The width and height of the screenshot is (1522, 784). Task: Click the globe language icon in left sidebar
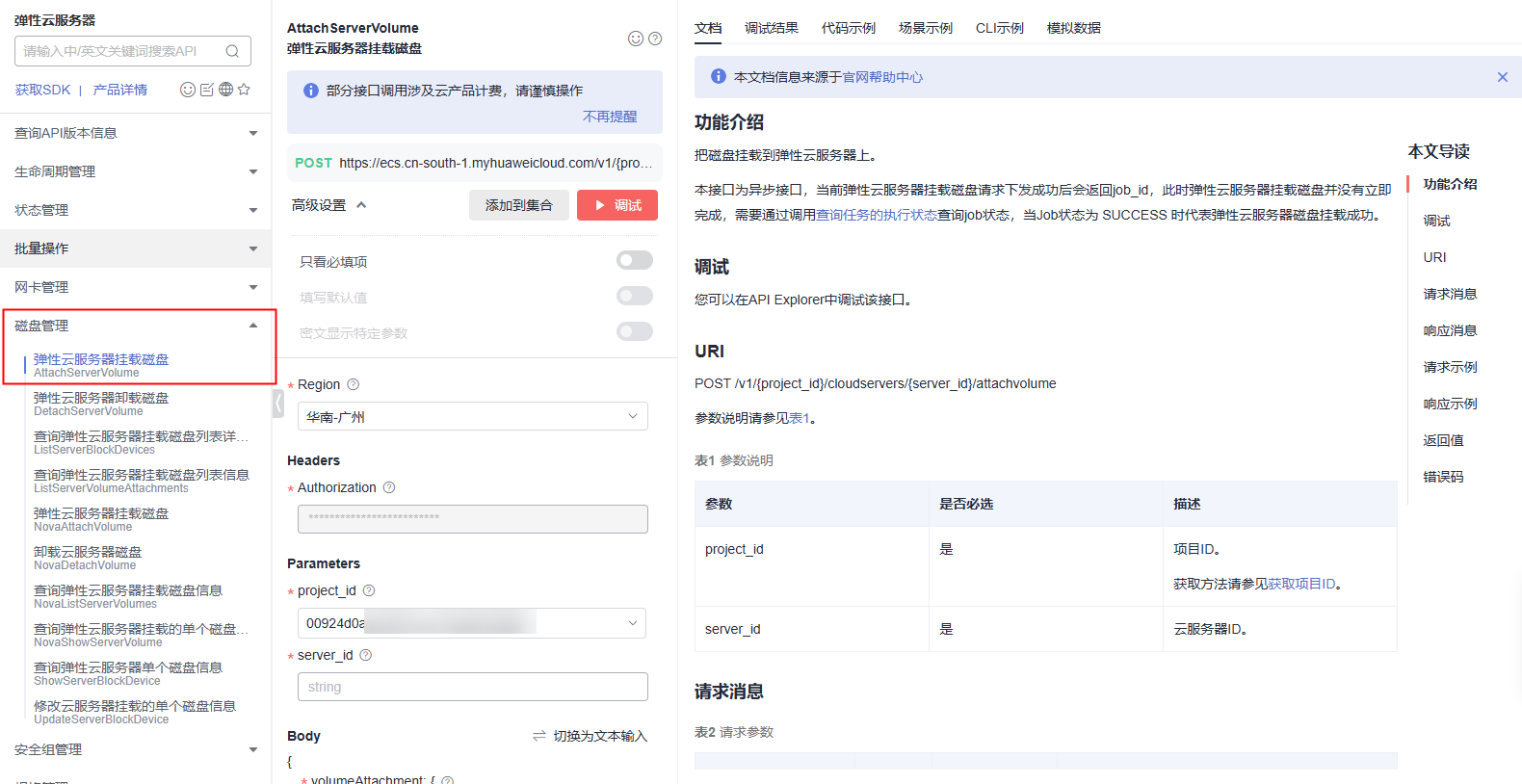pos(225,90)
